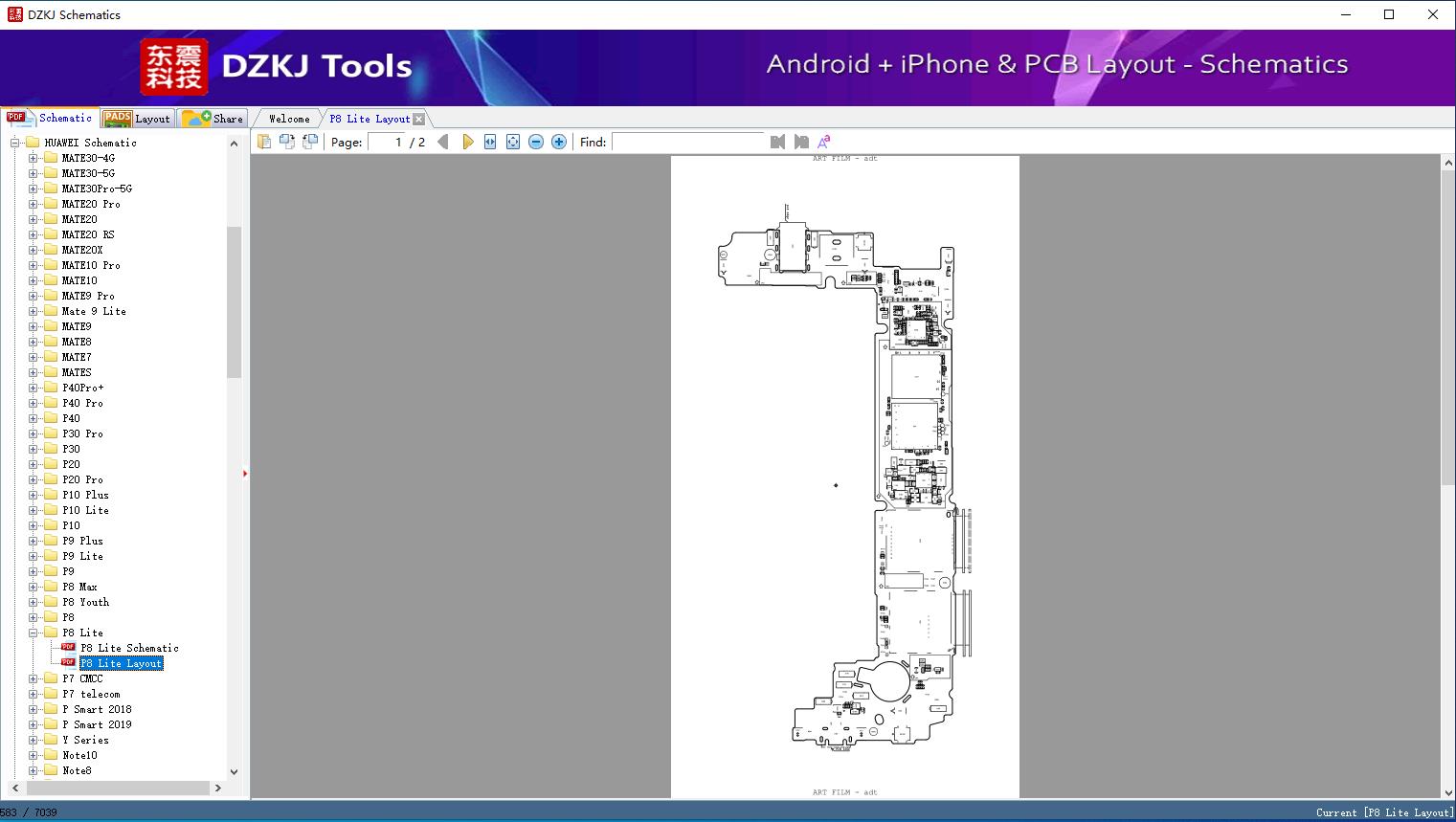Click the PDF icon beside P8 Lite Schematic
This screenshot has height=822, width=1456.
(68, 647)
